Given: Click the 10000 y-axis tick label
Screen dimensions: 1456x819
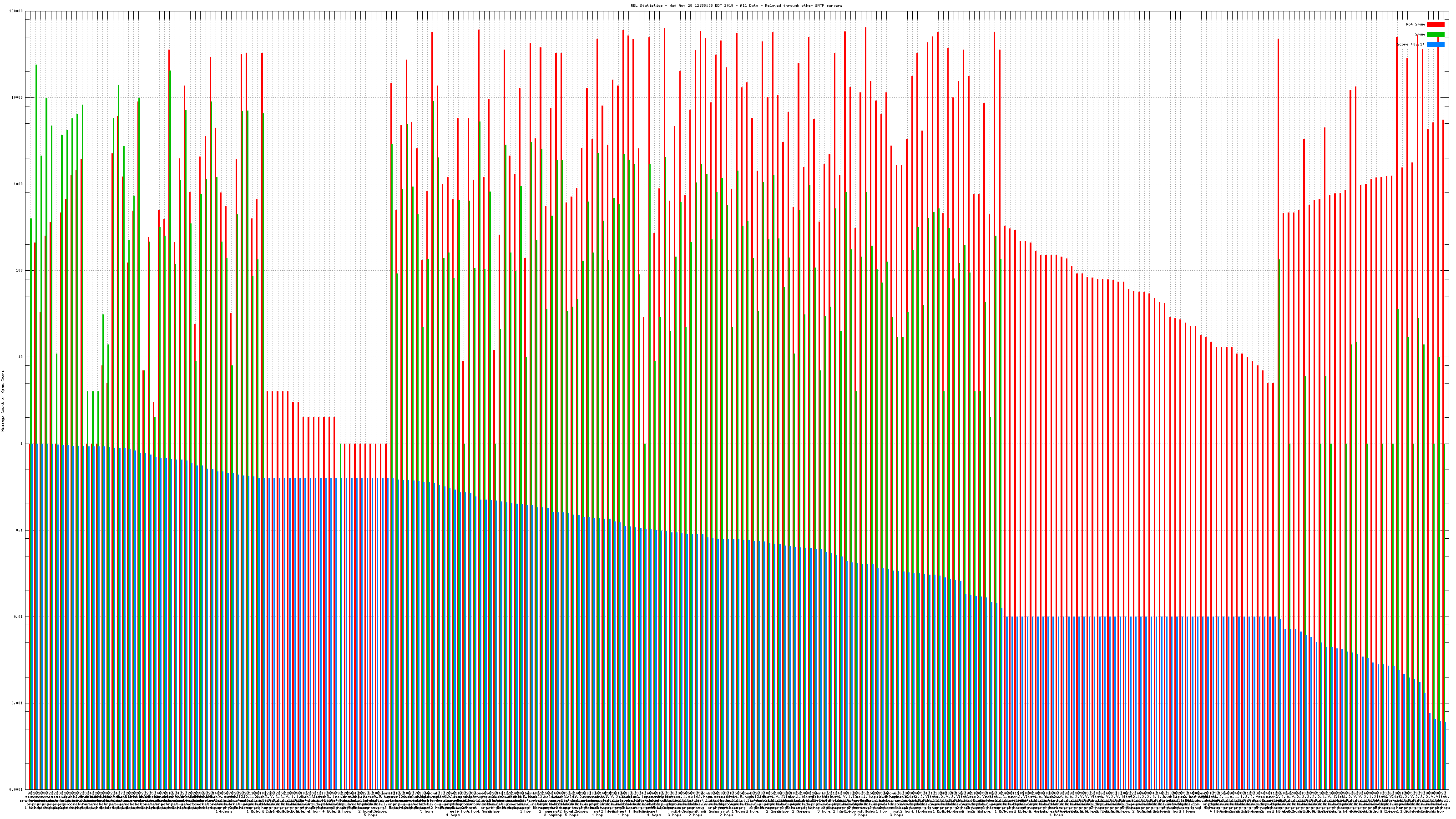Looking at the screenshot, I should point(17,98).
